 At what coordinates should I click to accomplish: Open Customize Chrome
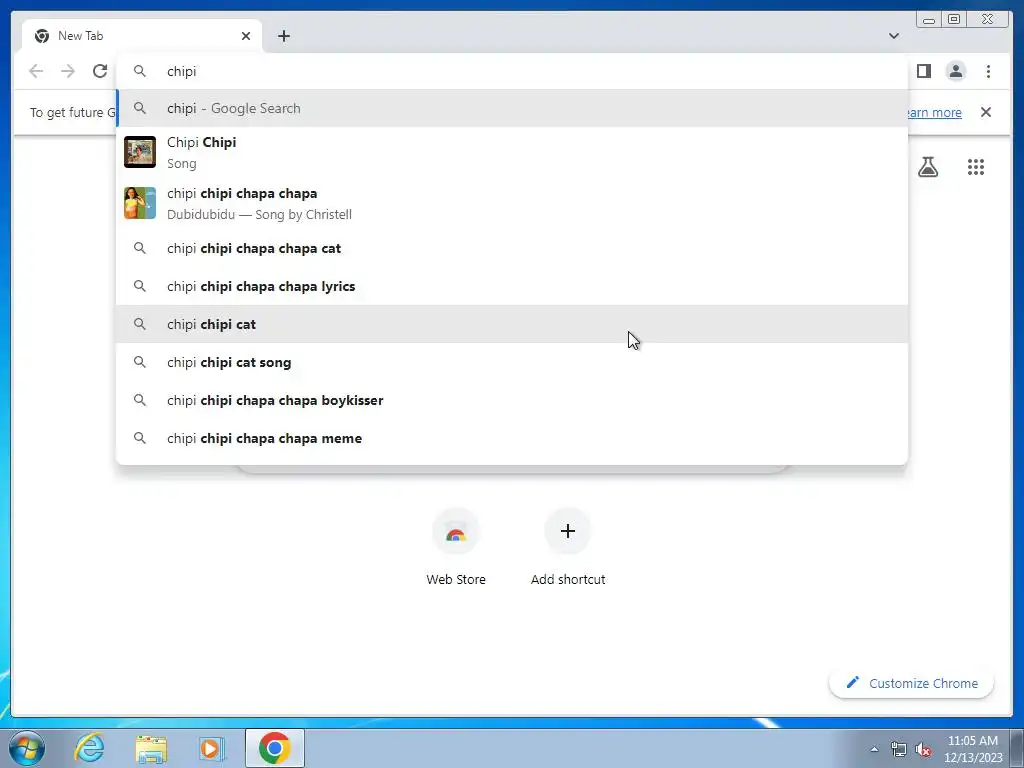912,683
